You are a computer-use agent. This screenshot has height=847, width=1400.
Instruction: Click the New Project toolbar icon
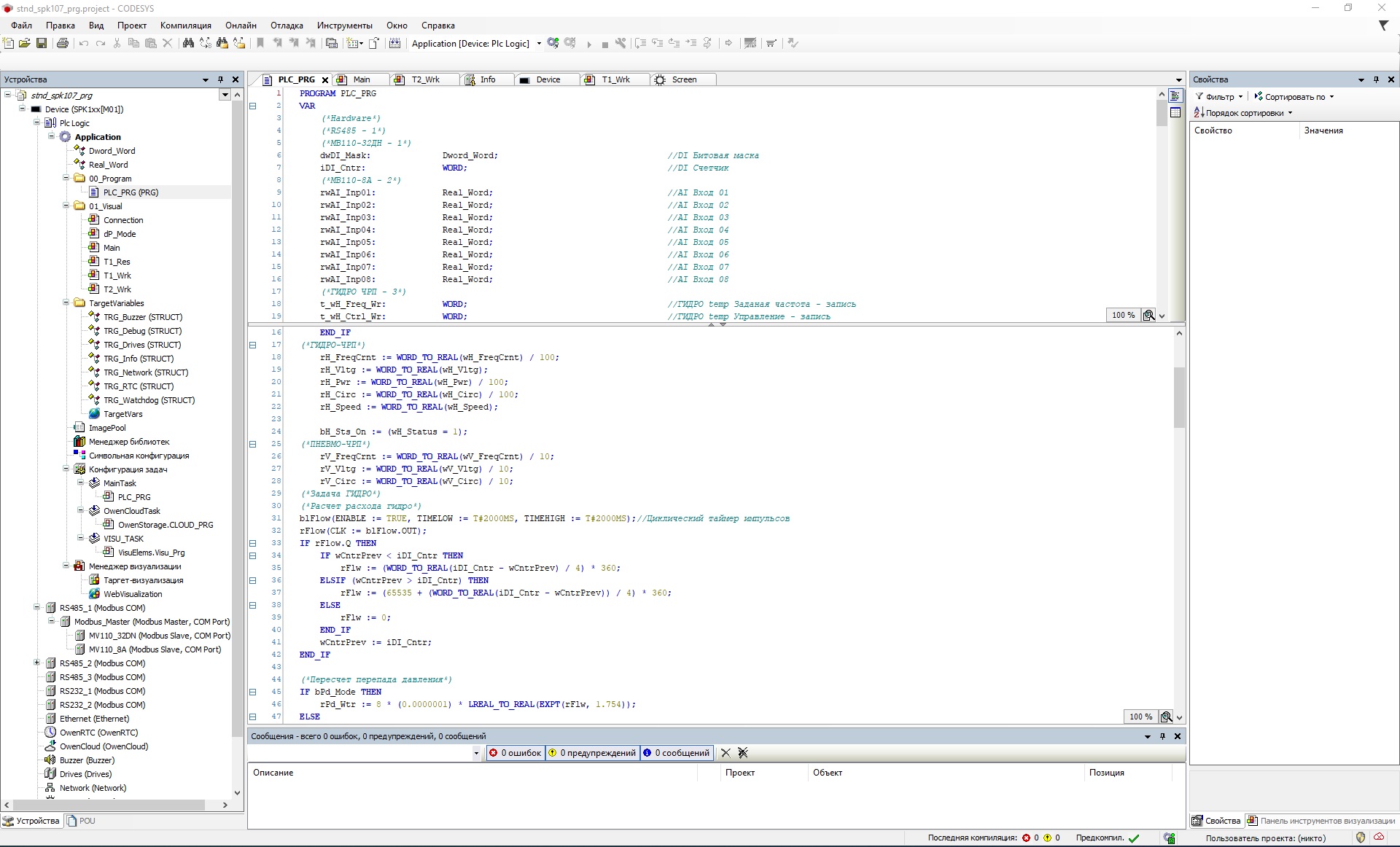coord(9,44)
